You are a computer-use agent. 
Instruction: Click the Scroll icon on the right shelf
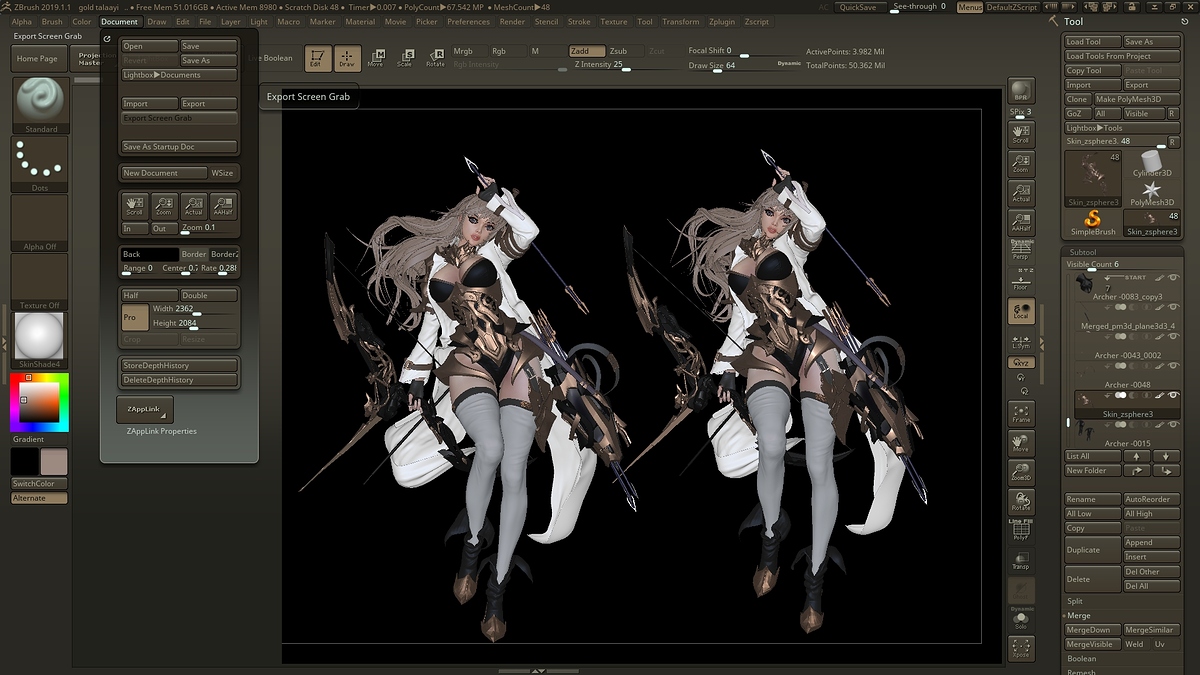click(x=1020, y=134)
